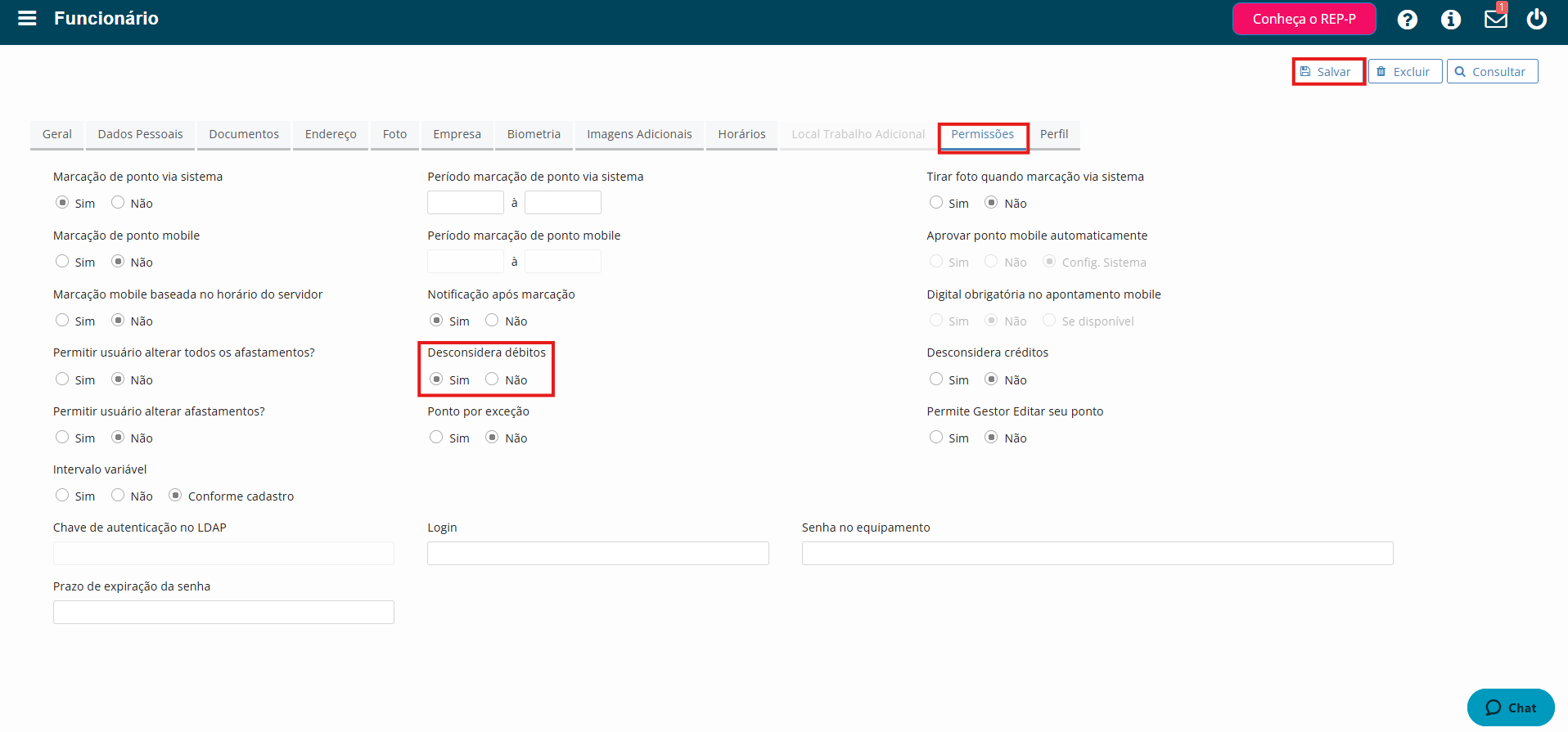Viewport: 1568px width, 732px height.
Task: Switch to the Documentos tab
Action: point(244,134)
